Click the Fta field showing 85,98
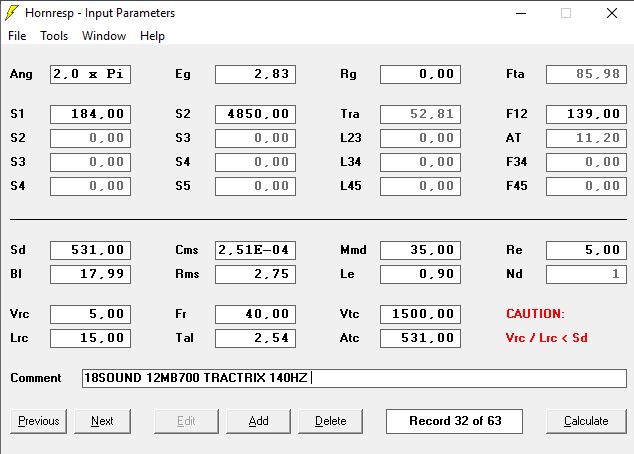 [586, 74]
